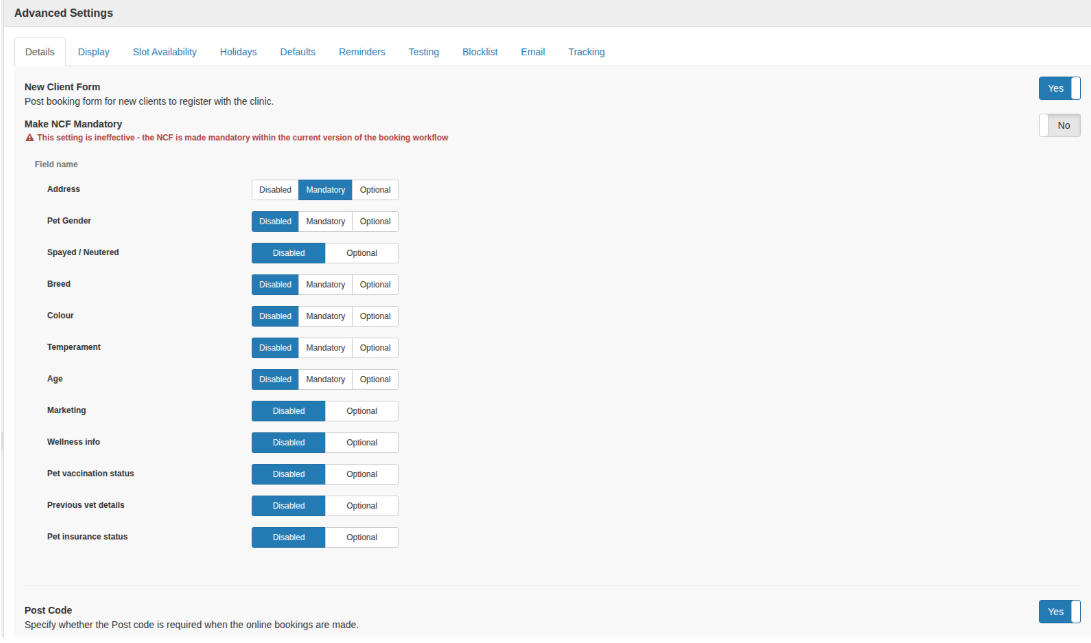Make the Breed field mandatory

point(324,284)
